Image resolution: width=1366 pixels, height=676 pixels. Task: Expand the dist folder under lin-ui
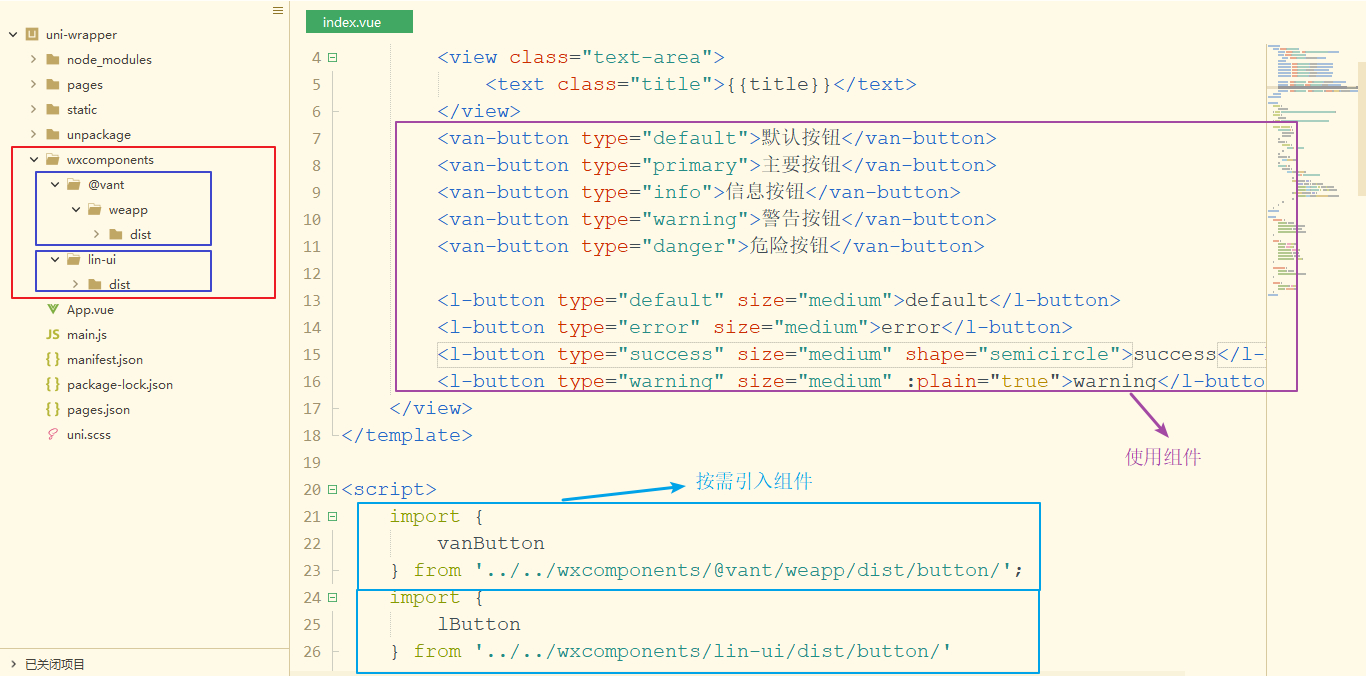tap(75, 284)
